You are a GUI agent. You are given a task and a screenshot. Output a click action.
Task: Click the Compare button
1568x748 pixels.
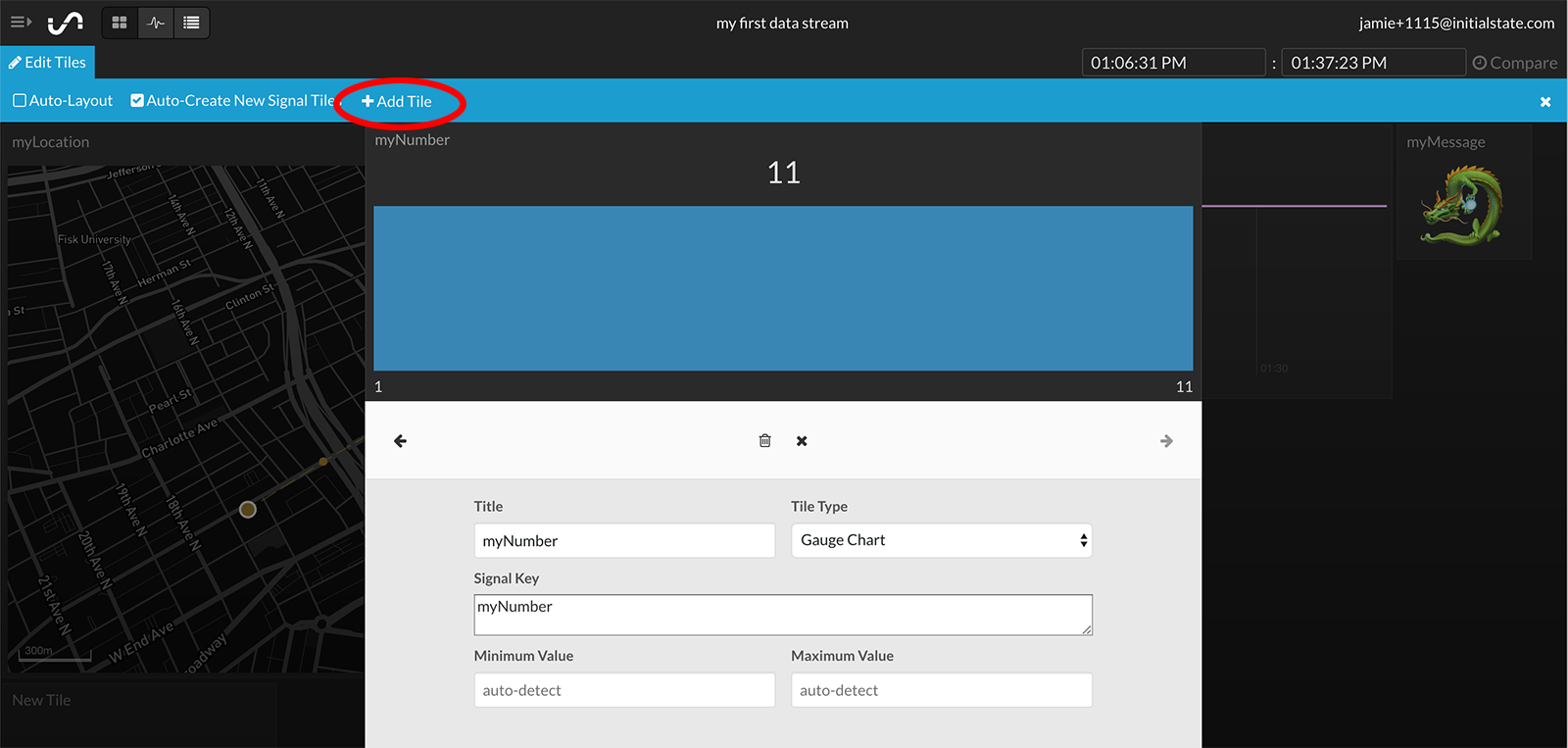point(1515,63)
